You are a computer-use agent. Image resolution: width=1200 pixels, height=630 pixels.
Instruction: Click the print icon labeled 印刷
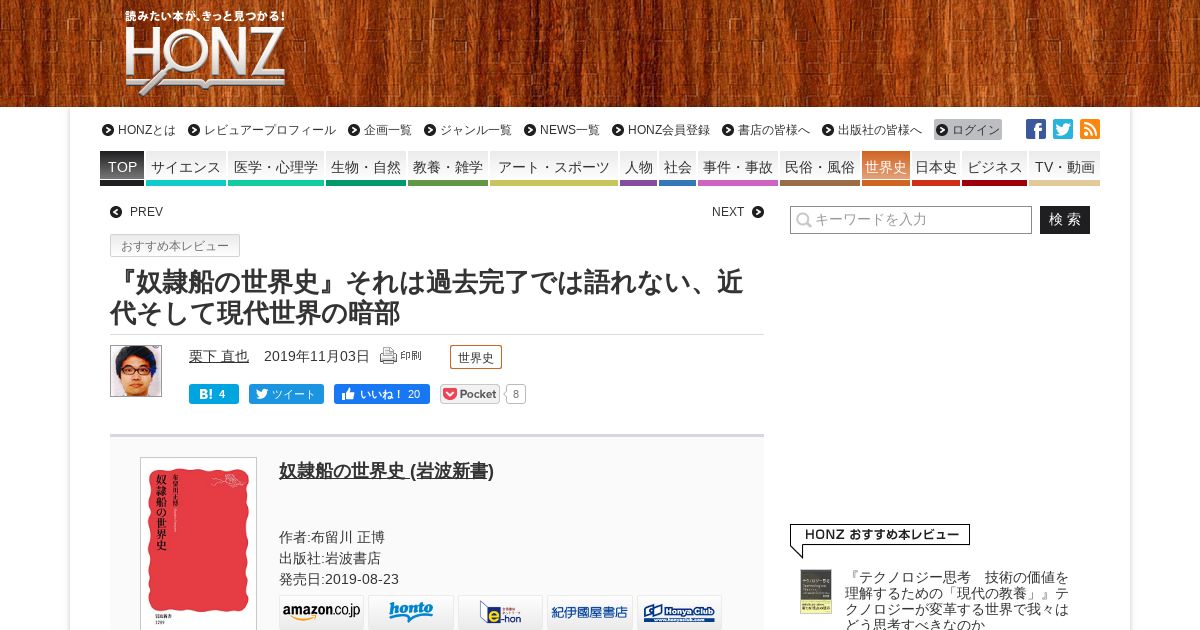tap(401, 356)
